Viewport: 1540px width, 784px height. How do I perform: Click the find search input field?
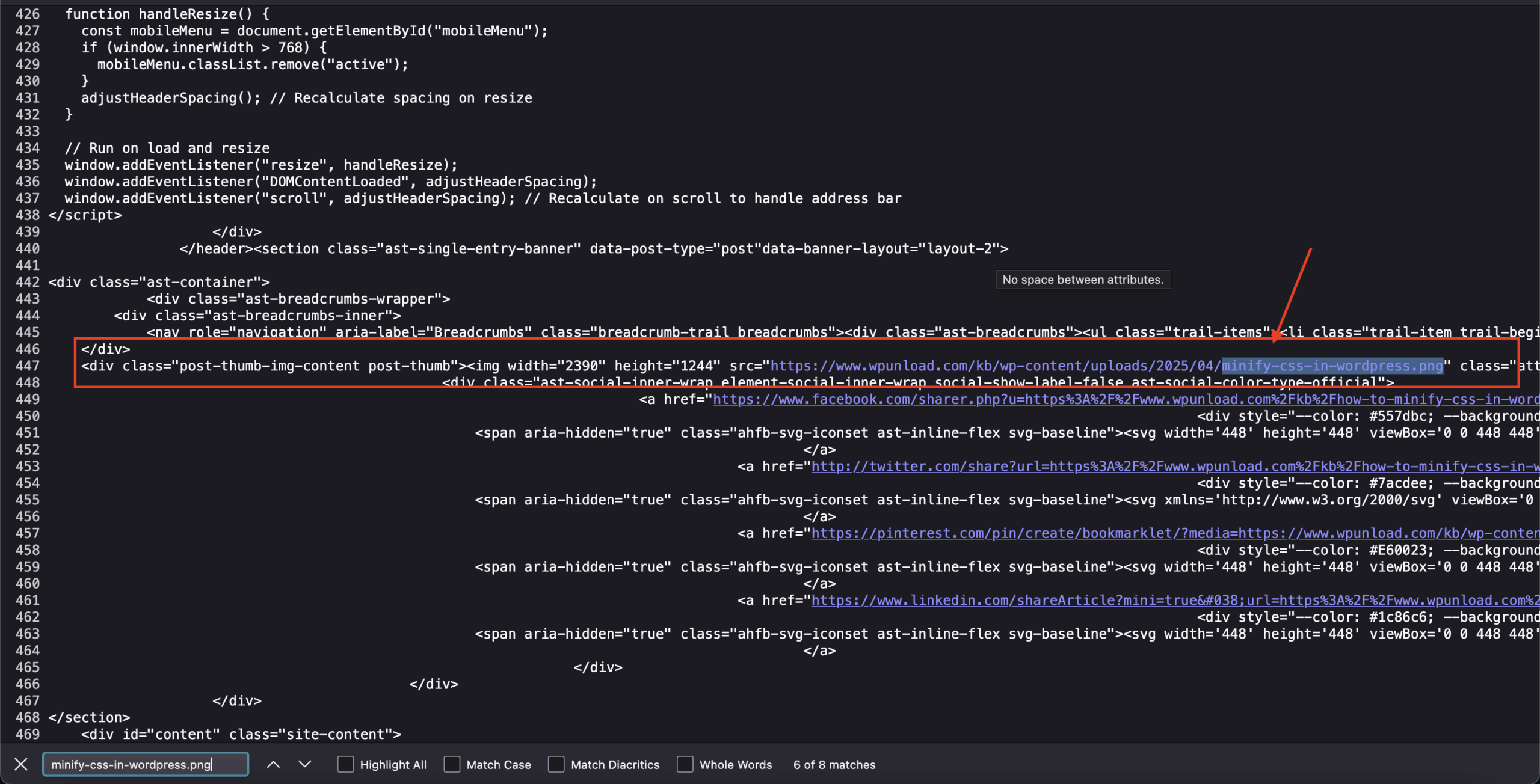pos(146,764)
